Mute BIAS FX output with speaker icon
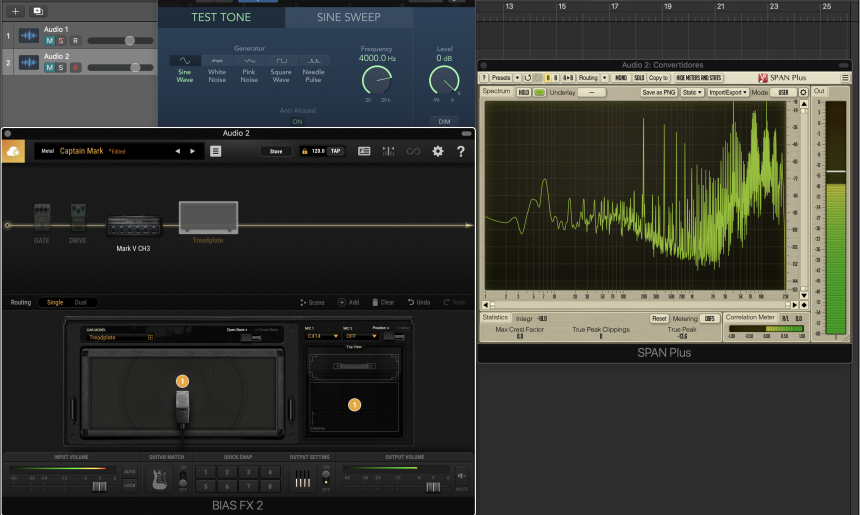Image resolution: width=860 pixels, height=515 pixels. (462, 476)
